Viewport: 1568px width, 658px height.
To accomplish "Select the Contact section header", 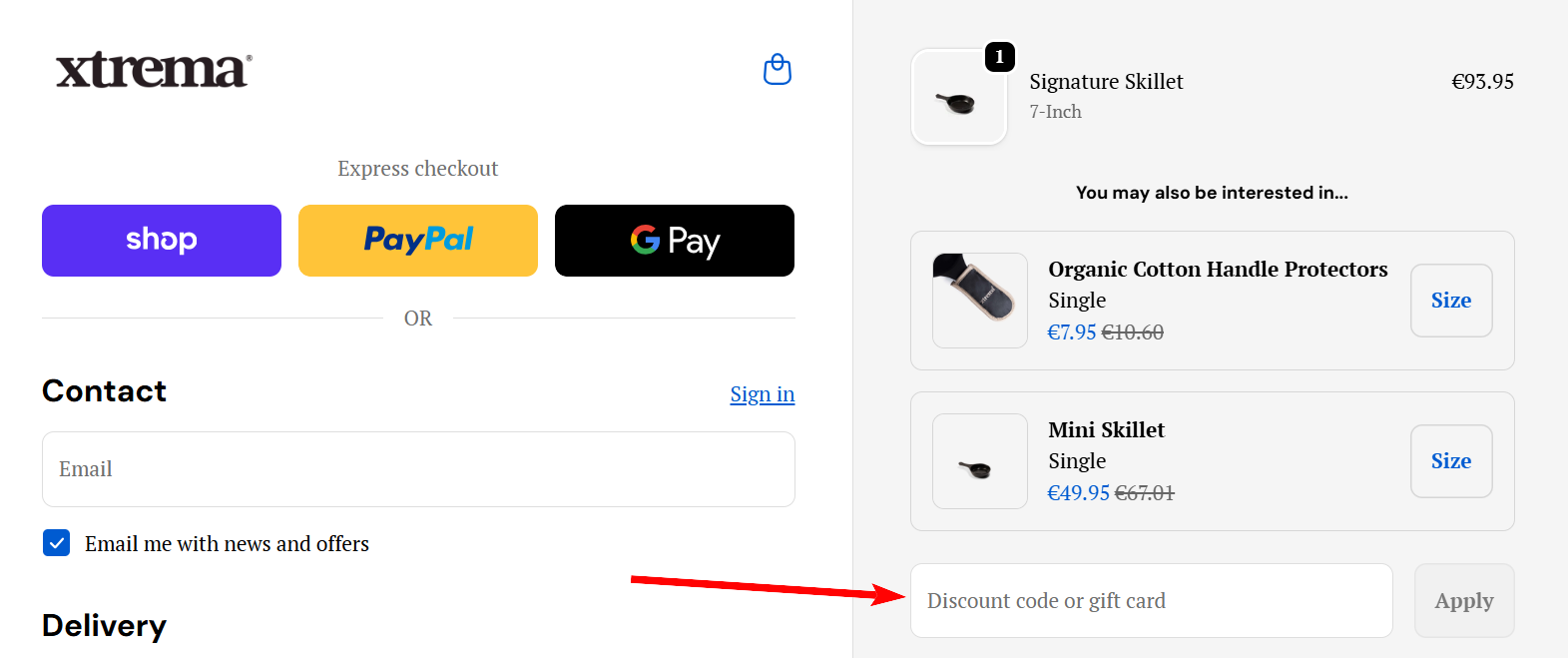I will [x=104, y=391].
